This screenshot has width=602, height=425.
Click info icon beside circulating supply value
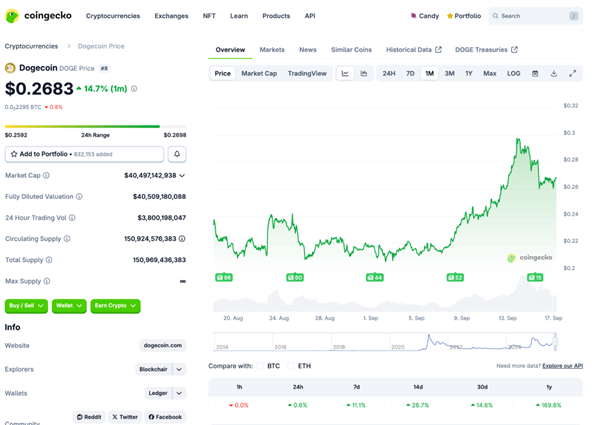click(182, 239)
